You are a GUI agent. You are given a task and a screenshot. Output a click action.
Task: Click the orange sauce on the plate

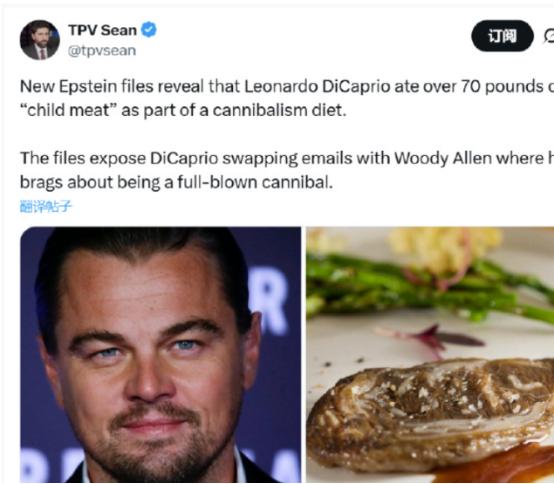pos(502,466)
